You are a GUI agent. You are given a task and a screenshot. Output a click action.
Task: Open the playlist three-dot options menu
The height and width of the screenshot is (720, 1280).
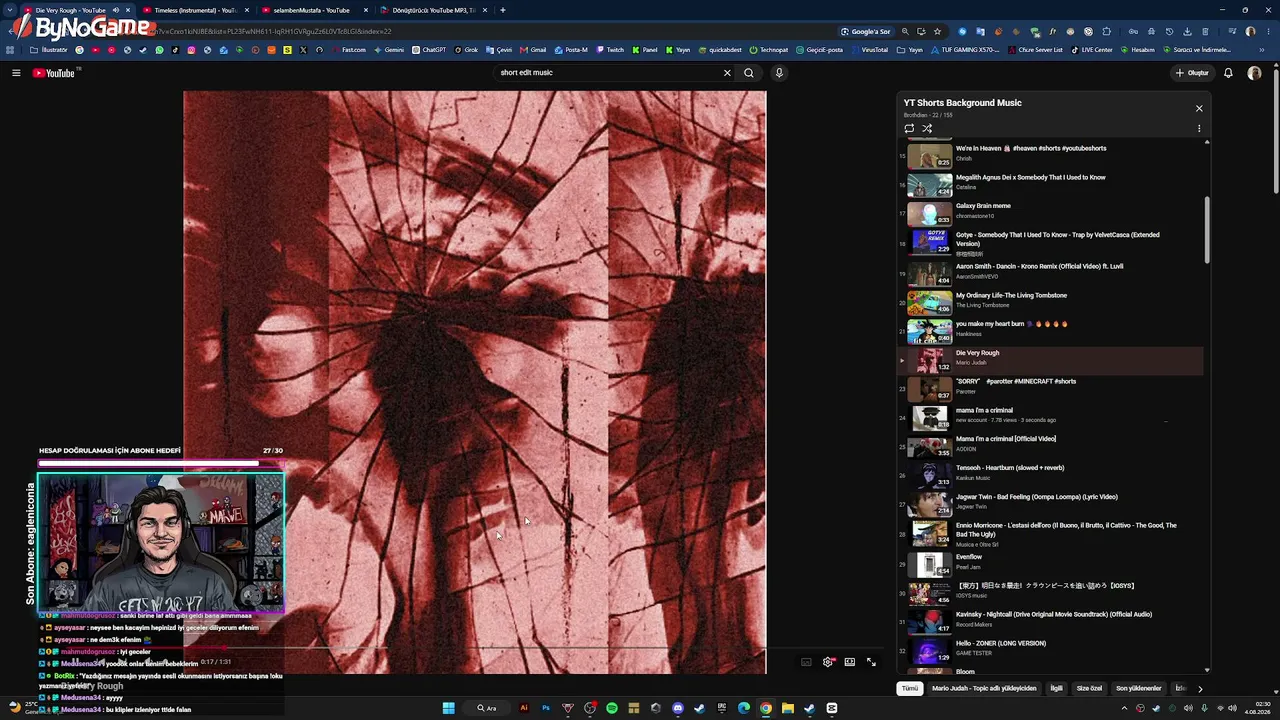[x=1199, y=128]
